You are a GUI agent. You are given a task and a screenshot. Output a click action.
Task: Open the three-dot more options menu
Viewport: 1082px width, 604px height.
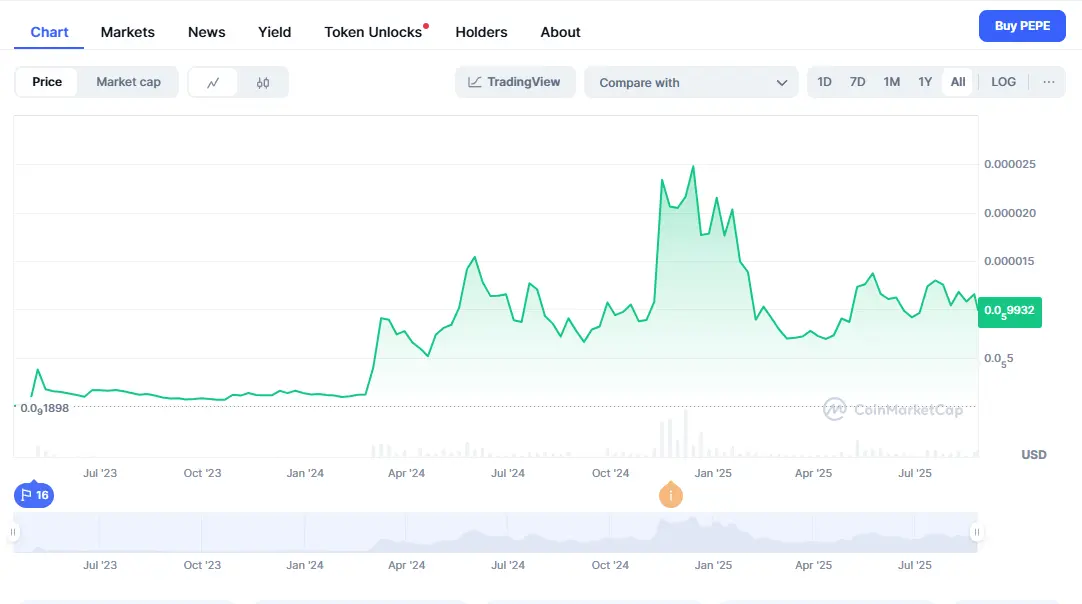pos(1048,82)
